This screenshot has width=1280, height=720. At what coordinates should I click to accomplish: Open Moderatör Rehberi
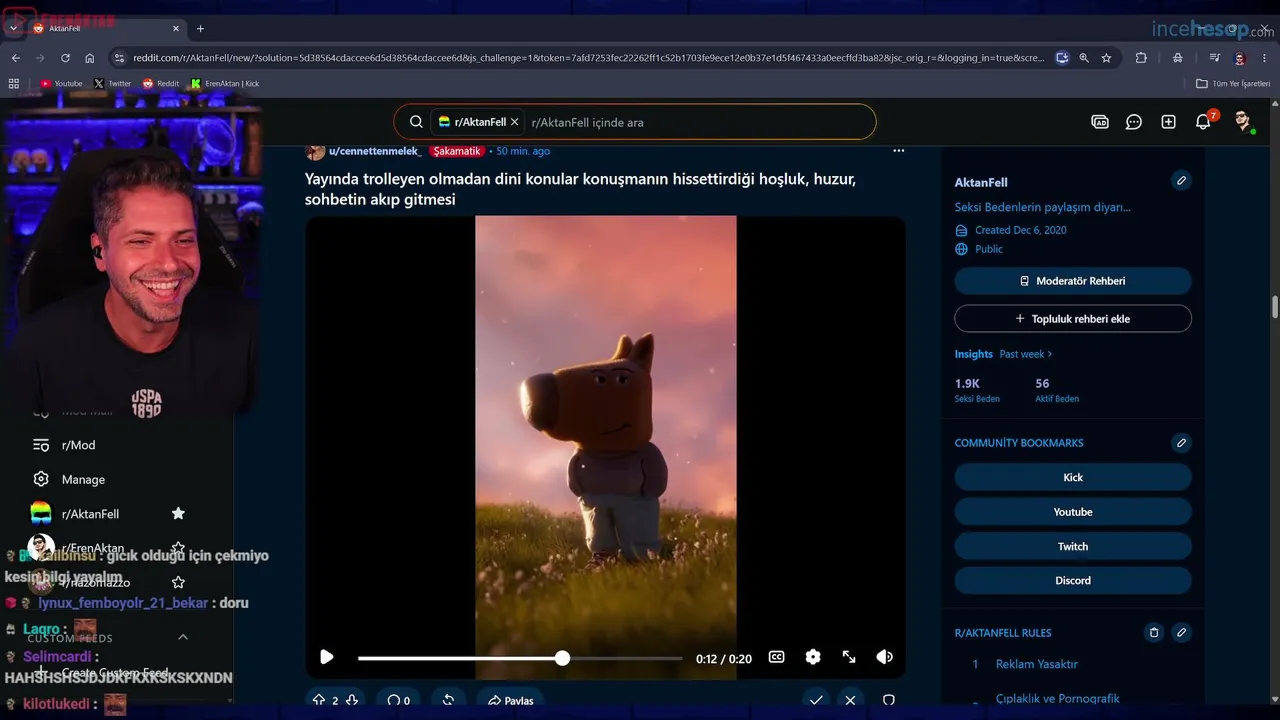[x=1073, y=281]
